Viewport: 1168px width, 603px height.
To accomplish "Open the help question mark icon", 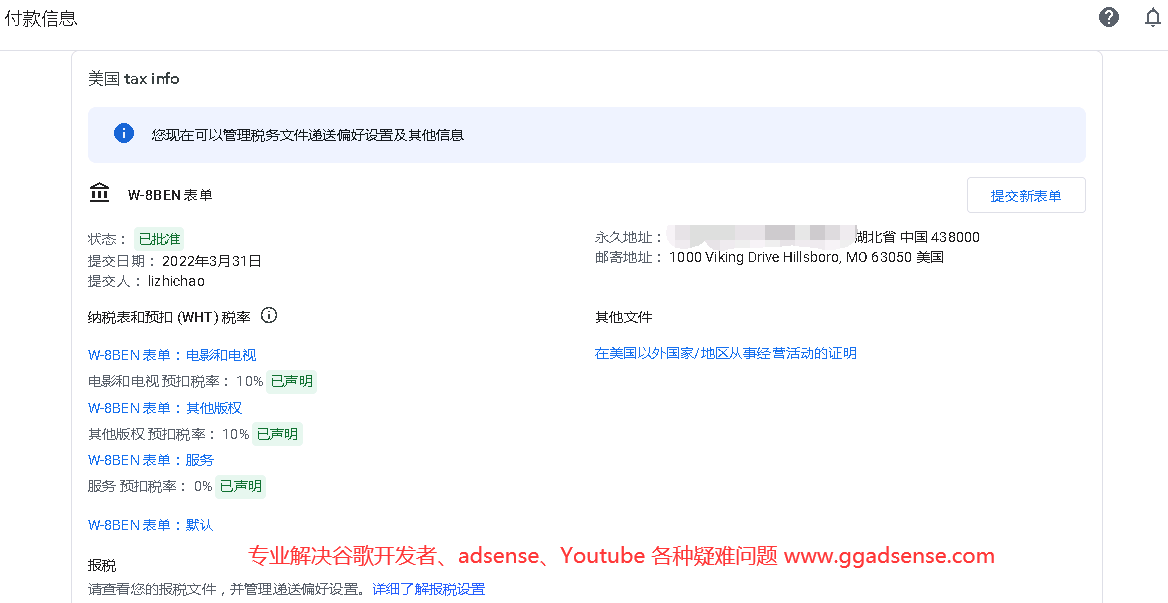I will coord(1108,17).
